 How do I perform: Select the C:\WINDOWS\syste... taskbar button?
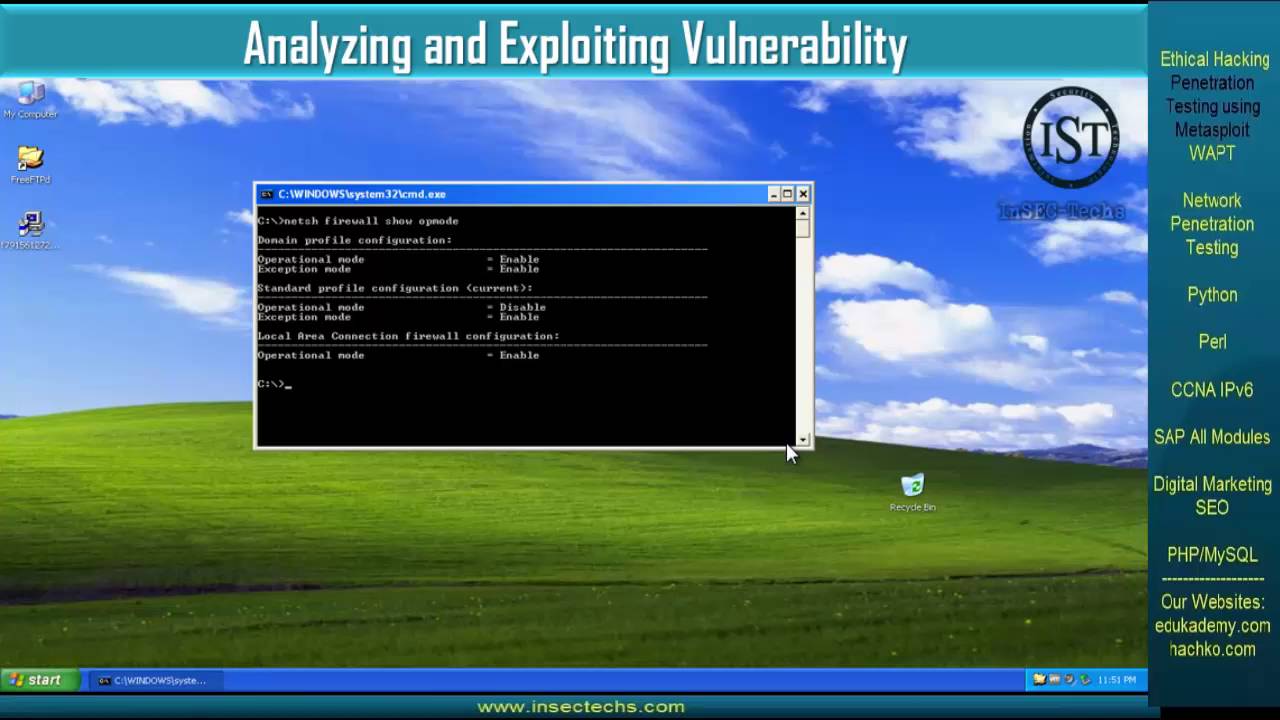[x=158, y=680]
